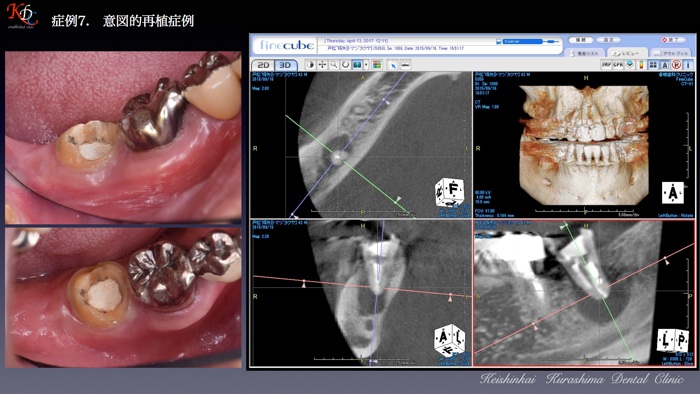
Task: Open the レビュー review tab
Action: (x=628, y=53)
